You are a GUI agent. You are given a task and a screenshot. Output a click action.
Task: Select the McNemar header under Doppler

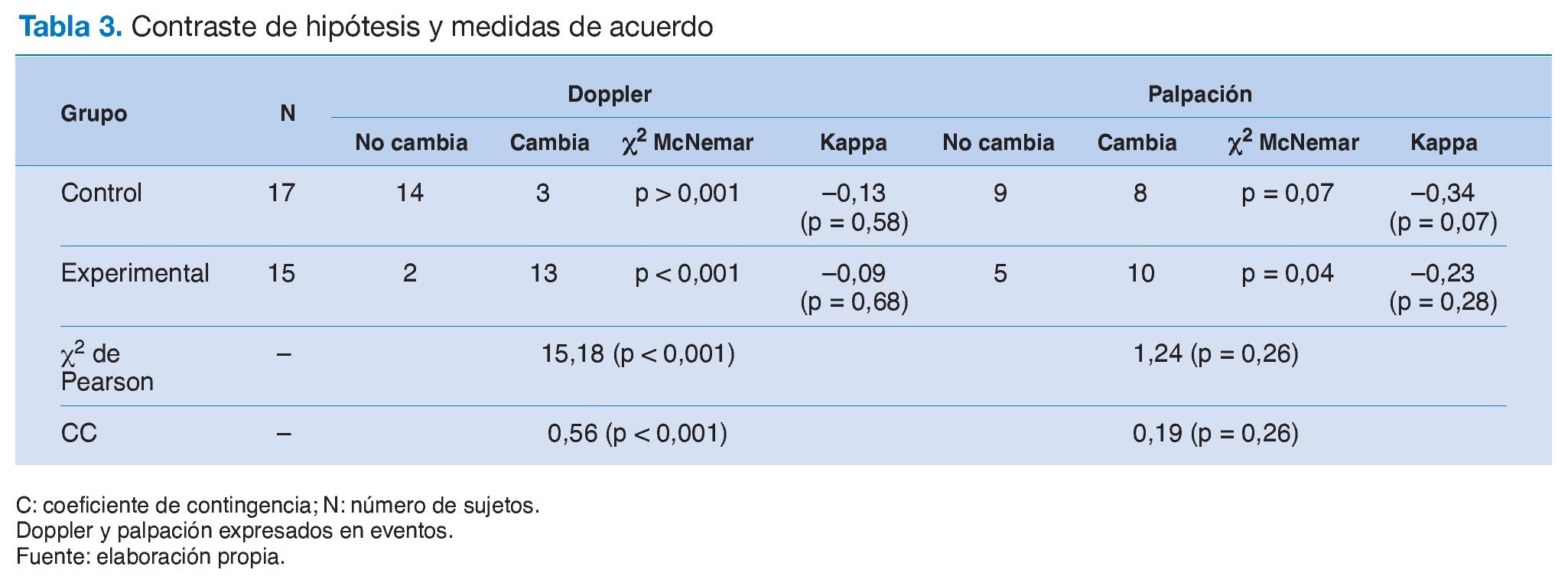point(688,142)
